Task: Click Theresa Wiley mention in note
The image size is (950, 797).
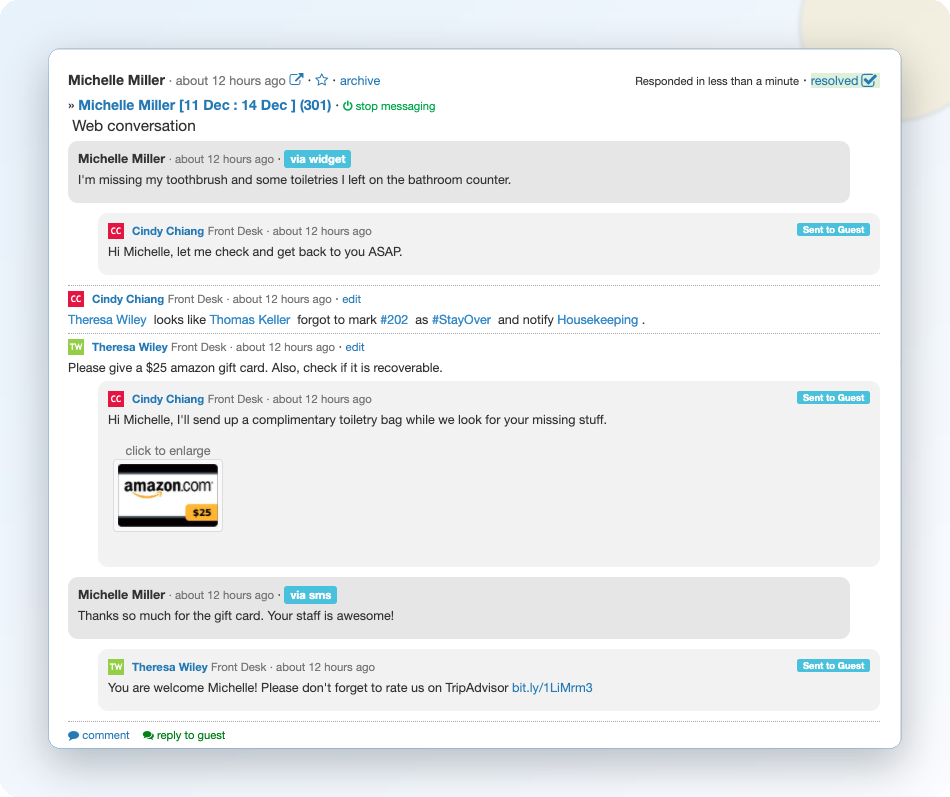Action: [x=107, y=319]
